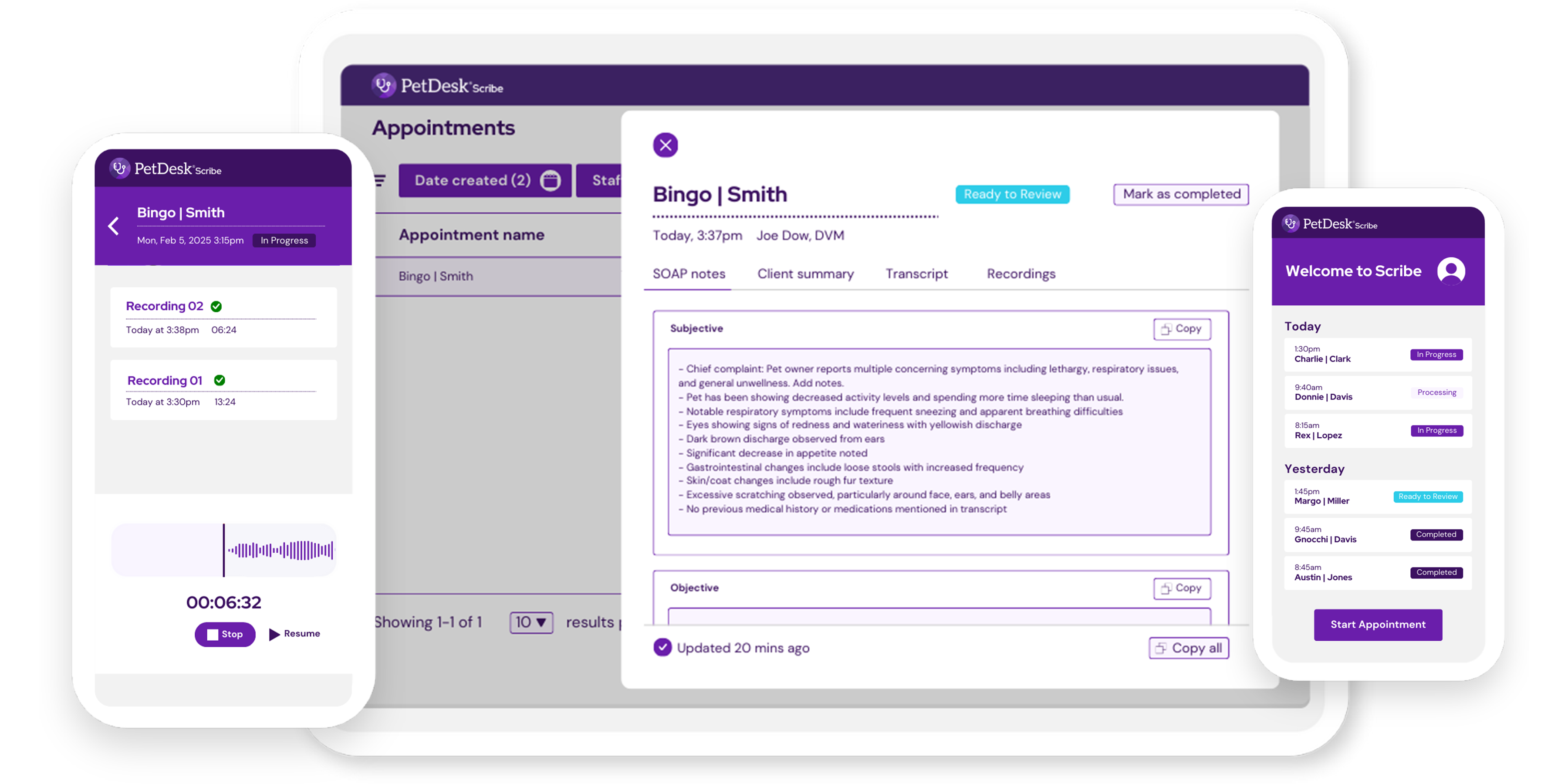Switch to the Client summary tab
1568x784 pixels.
tap(805, 274)
